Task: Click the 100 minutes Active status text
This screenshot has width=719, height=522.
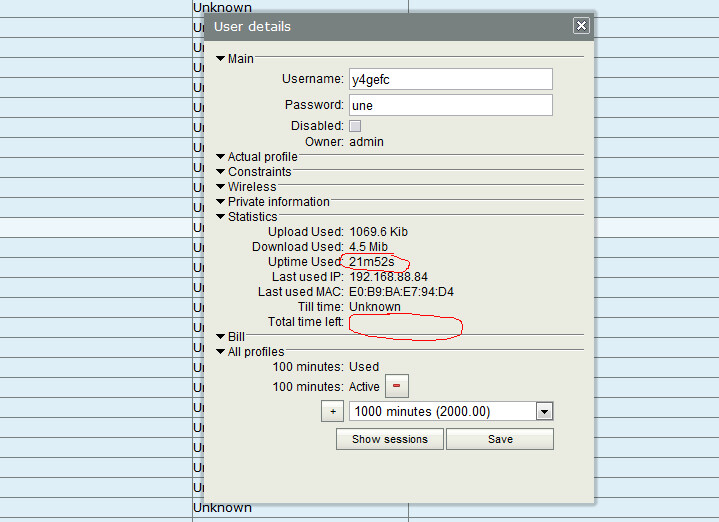Action: click(364, 387)
